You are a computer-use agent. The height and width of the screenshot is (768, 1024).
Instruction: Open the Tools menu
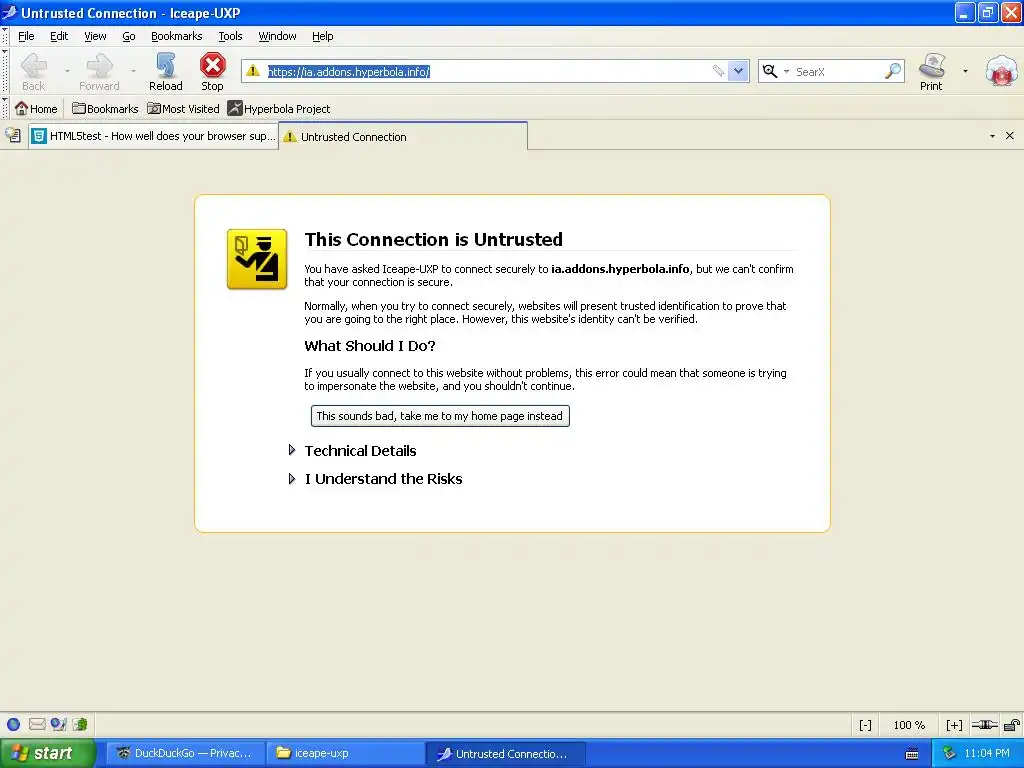pyautogui.click(x=230, y=36)
